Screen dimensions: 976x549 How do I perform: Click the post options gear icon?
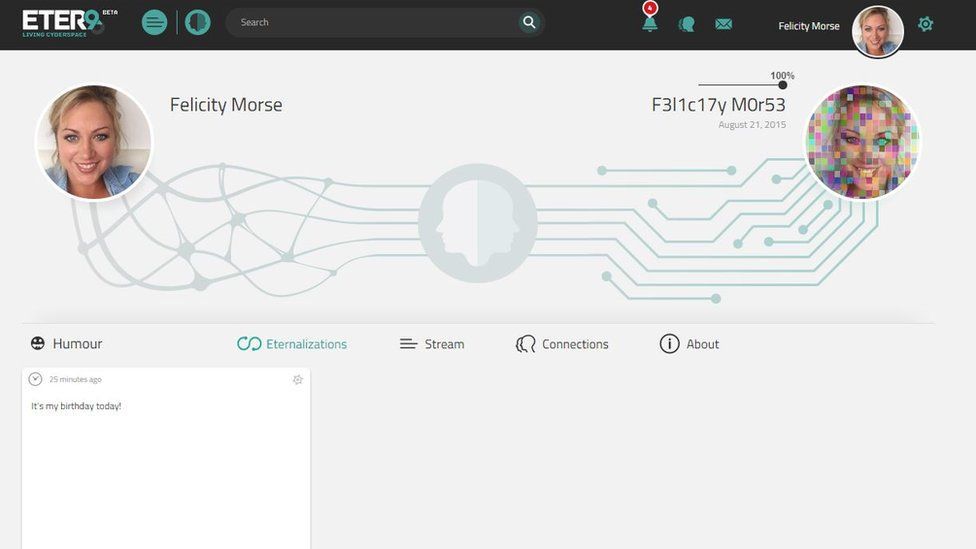298,380
